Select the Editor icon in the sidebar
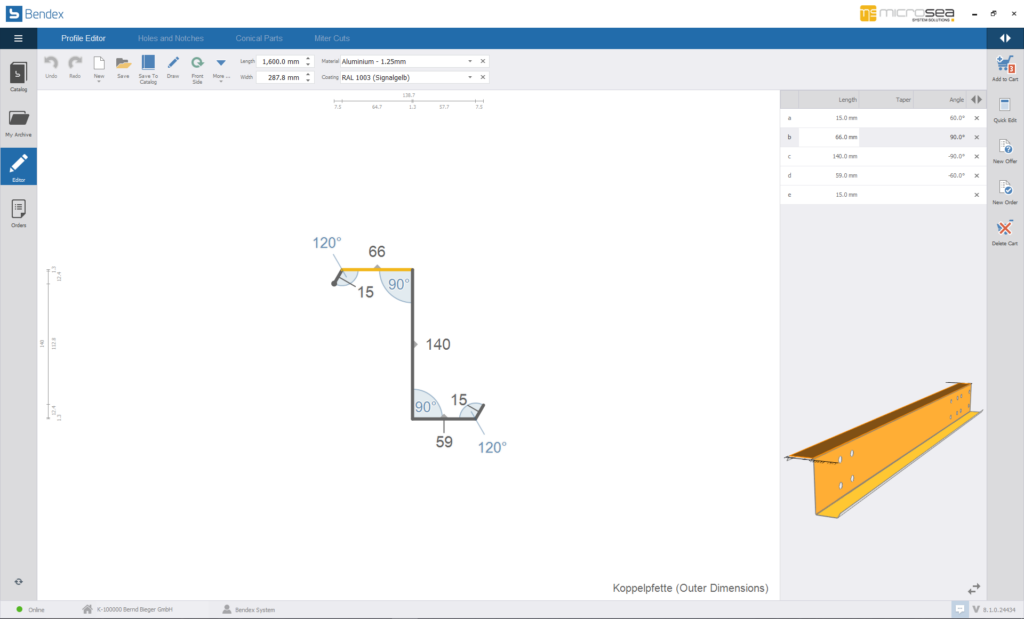 click(x=17, y=166)
